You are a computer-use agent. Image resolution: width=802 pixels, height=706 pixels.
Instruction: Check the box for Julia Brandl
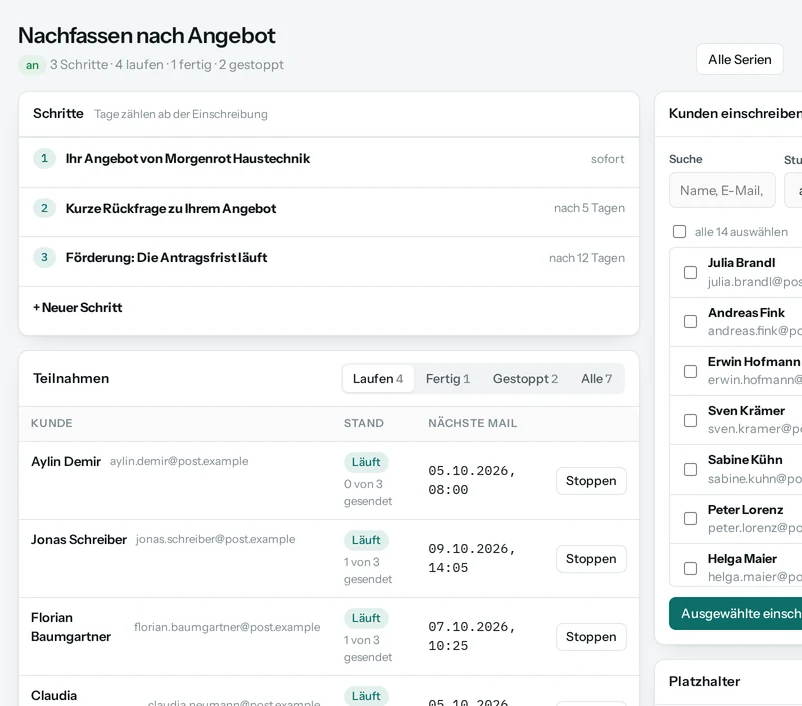(x=690, y=272)
